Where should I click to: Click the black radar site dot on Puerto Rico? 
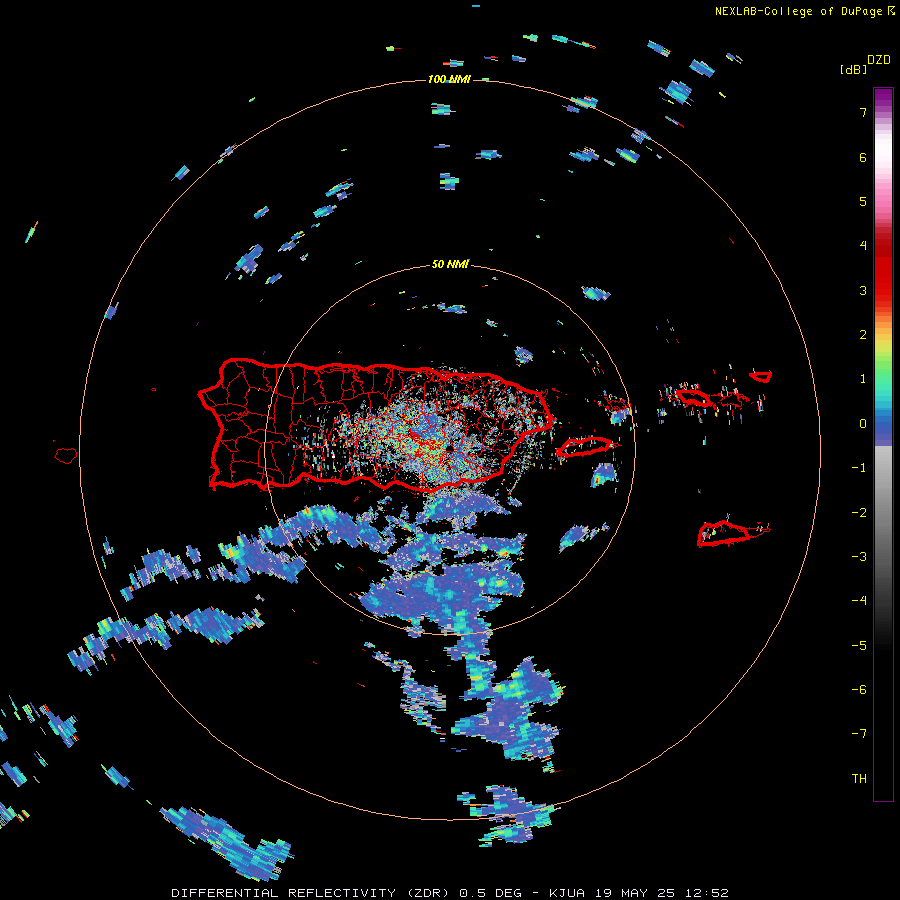pos(450,447)
